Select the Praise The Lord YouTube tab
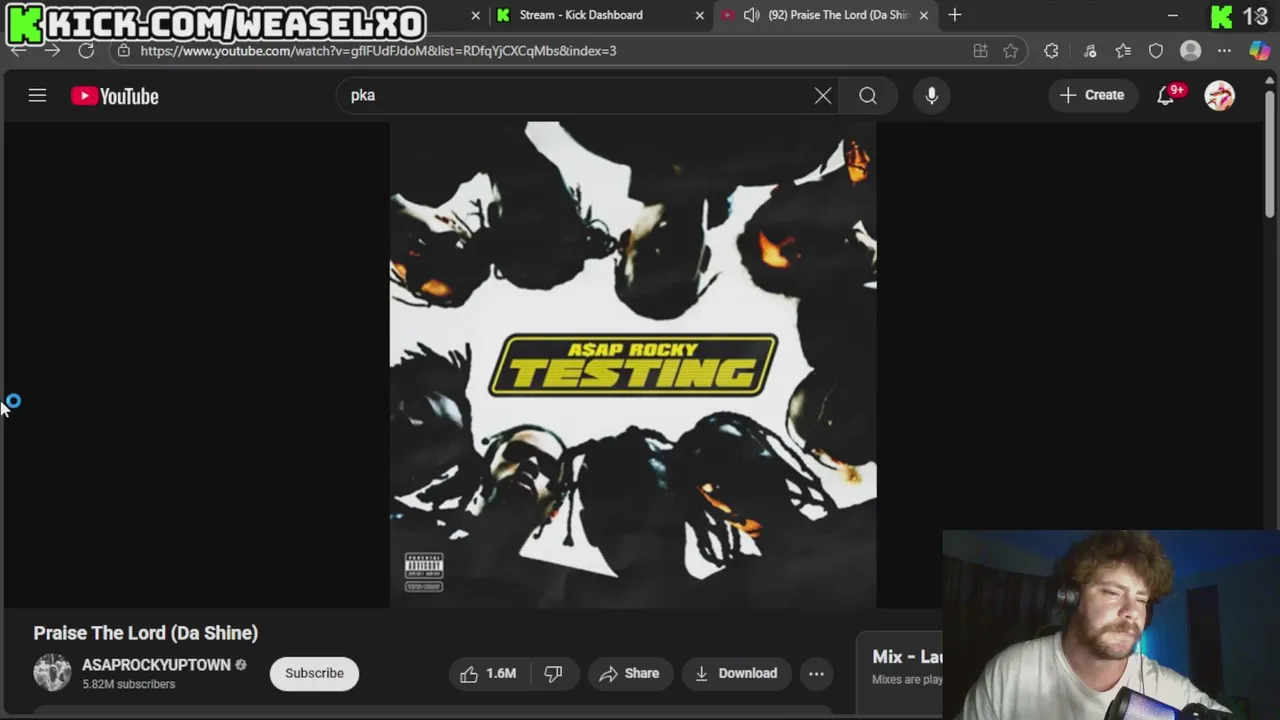 point(826,15)
